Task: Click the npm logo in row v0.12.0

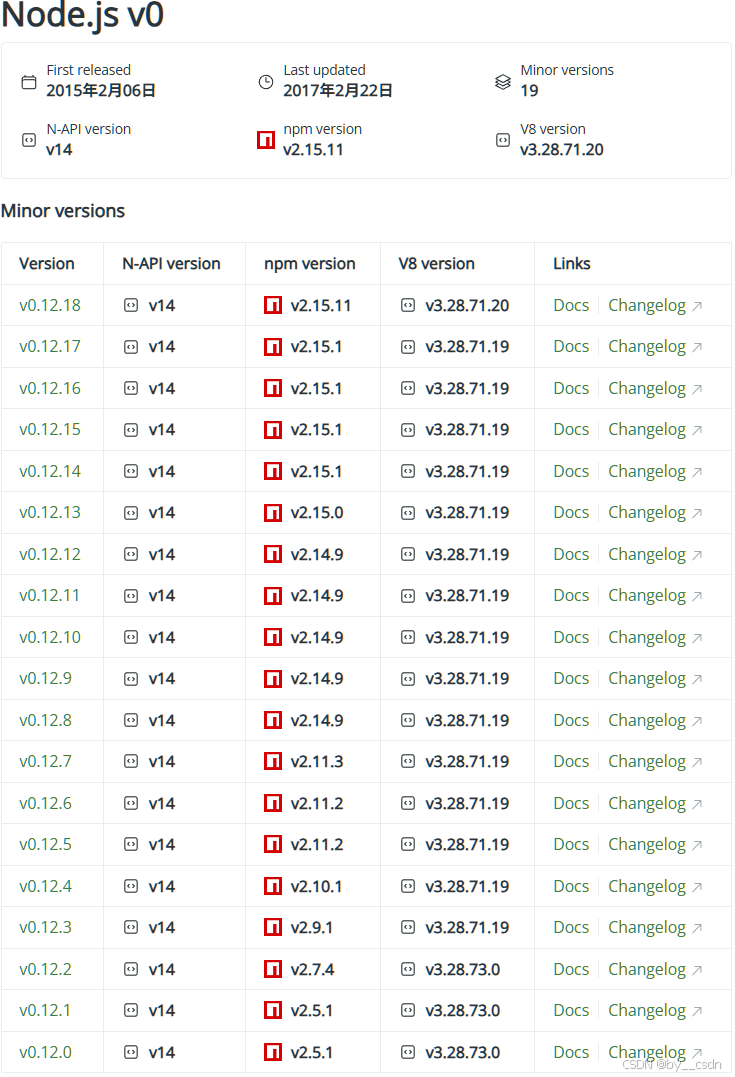Action: (273, 1052)
